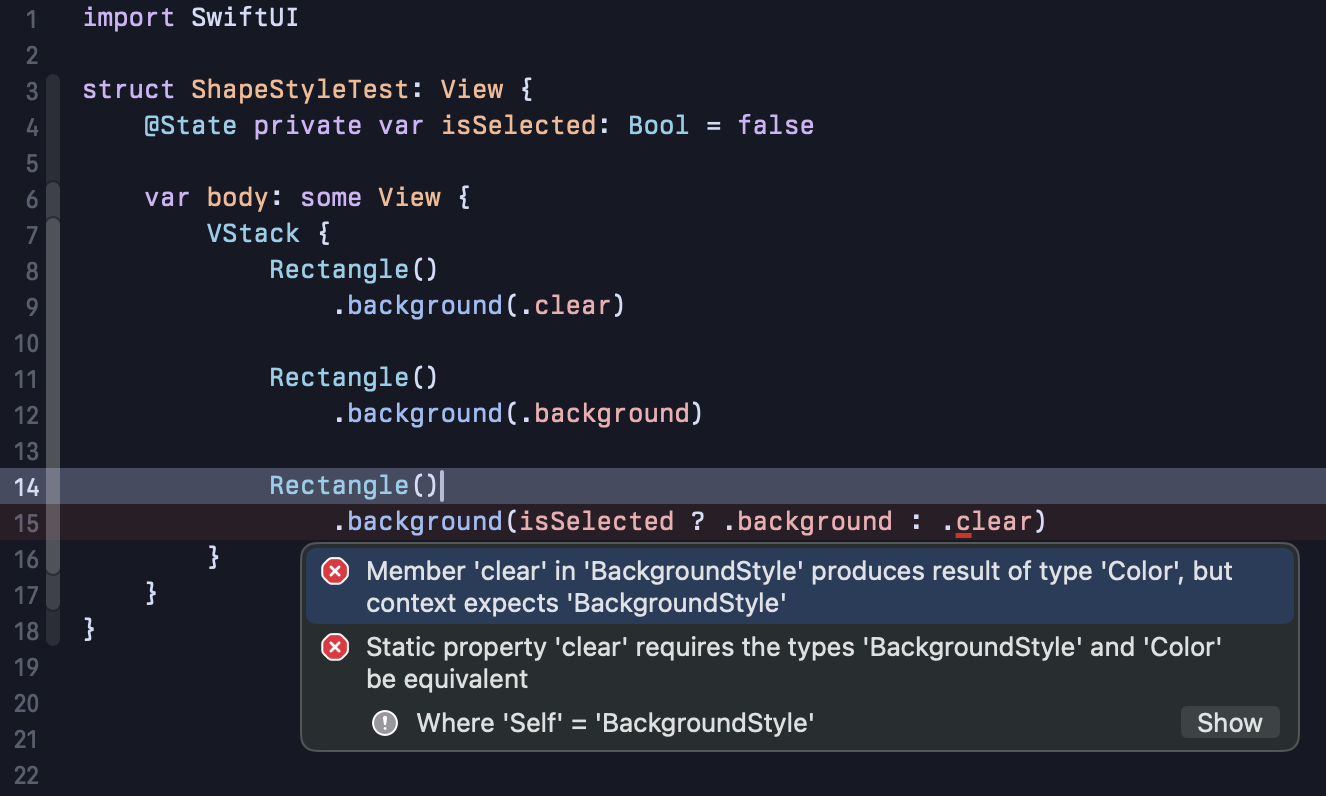Click the gray exclamation note icon in the popover
Screen dimensions: 1326x796
(x=385, y=723)
